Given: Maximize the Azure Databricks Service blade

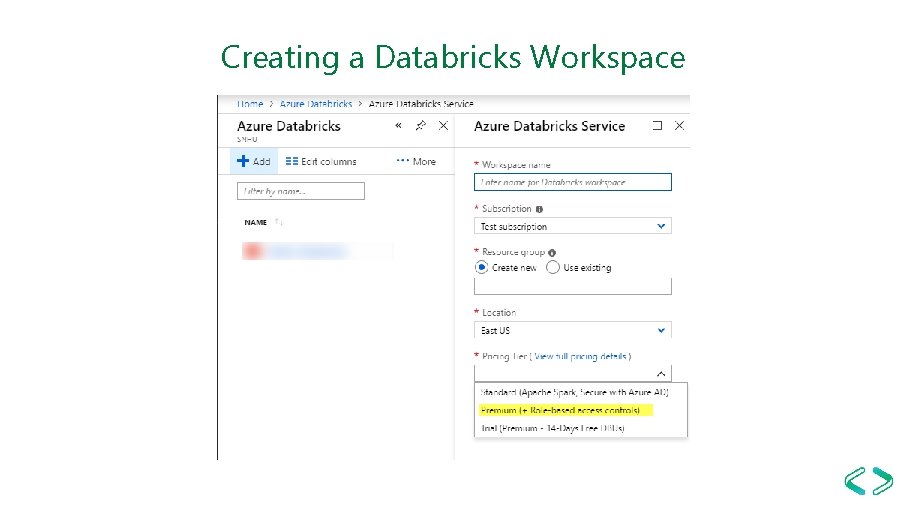Looking at the screenshot, I should 657,125.
